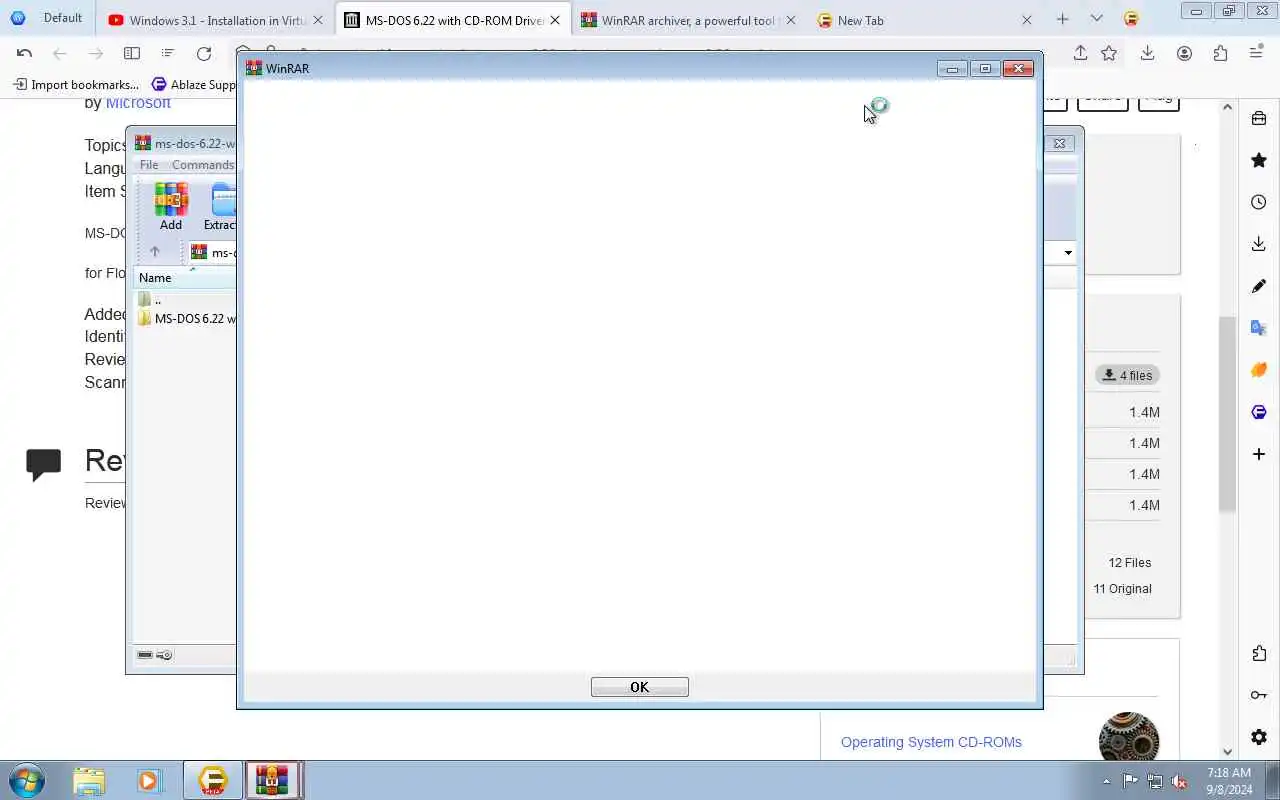1280x800 pixels.
Task: Click the smiley icon beside the tab list chevron
Action: coord(1131,19)
